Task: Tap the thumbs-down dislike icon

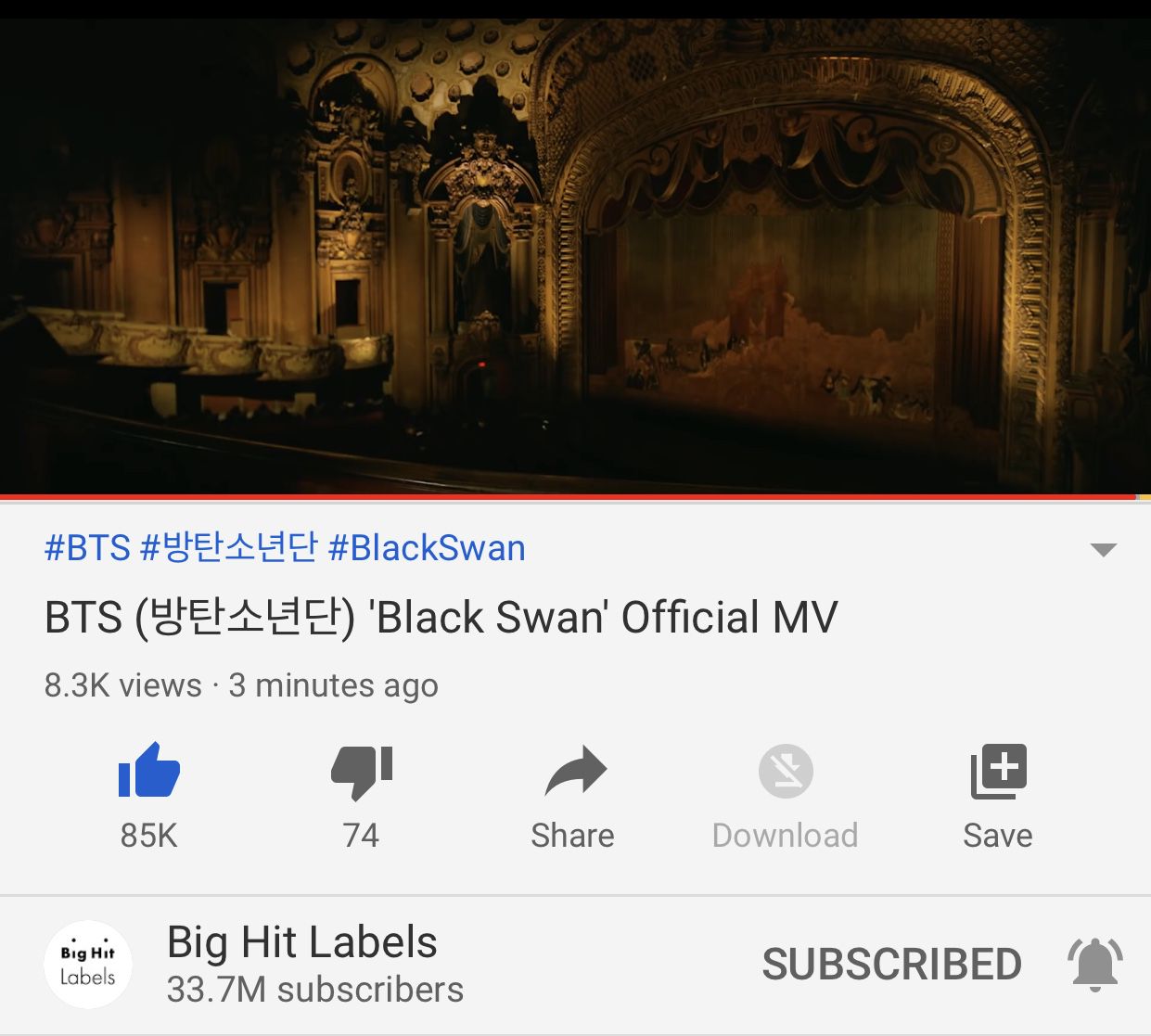Action: pyautogui.click(x=362, y=772)
